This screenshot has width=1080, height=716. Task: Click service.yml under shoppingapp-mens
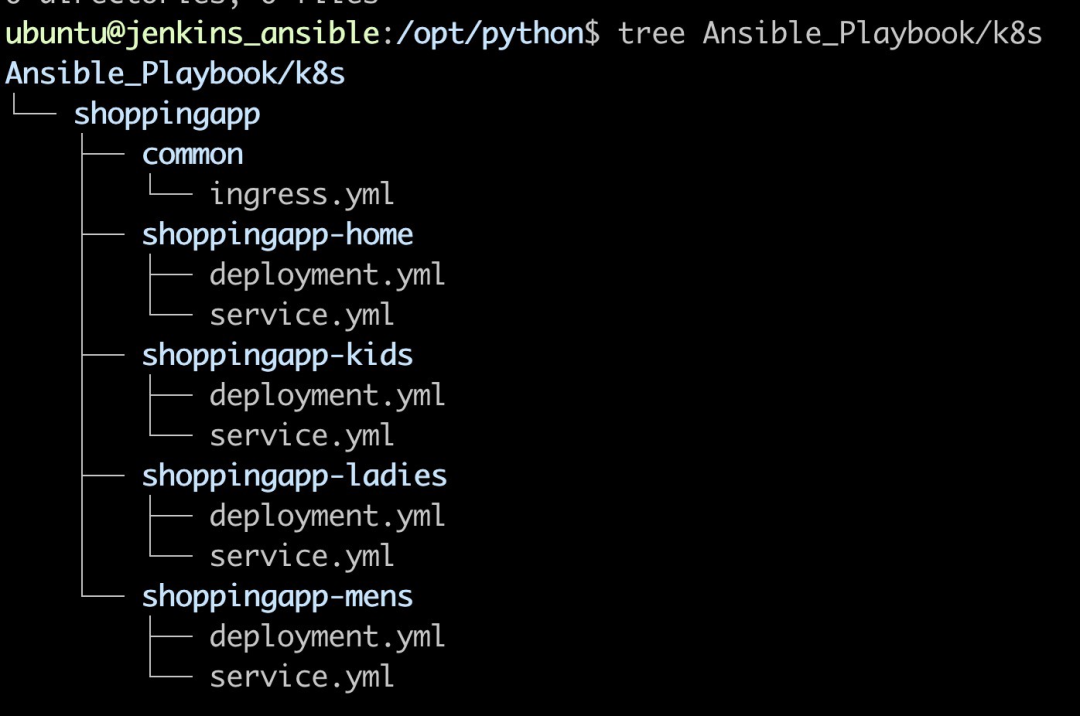coord(302,677)
